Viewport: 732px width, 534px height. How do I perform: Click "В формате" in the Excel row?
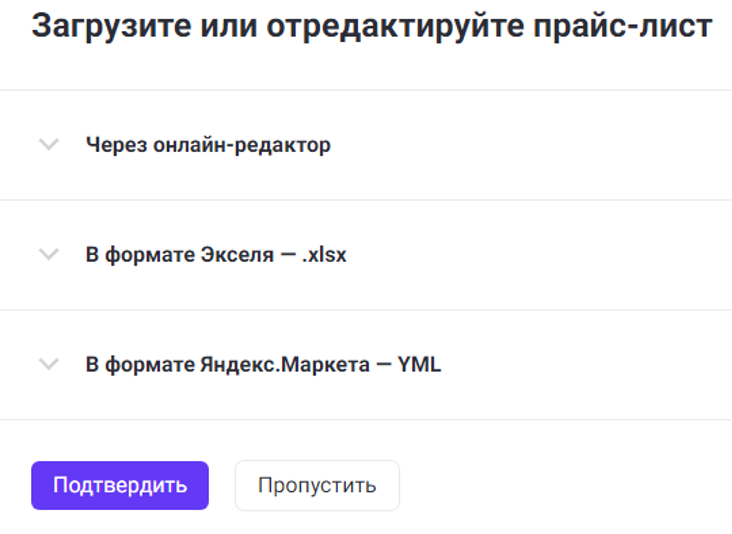(x=135, y=255)
